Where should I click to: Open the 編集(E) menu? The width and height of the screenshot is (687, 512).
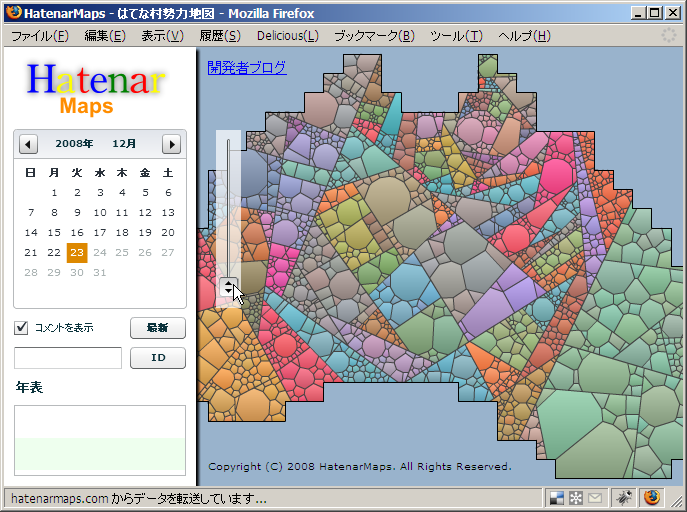(105, 36)
